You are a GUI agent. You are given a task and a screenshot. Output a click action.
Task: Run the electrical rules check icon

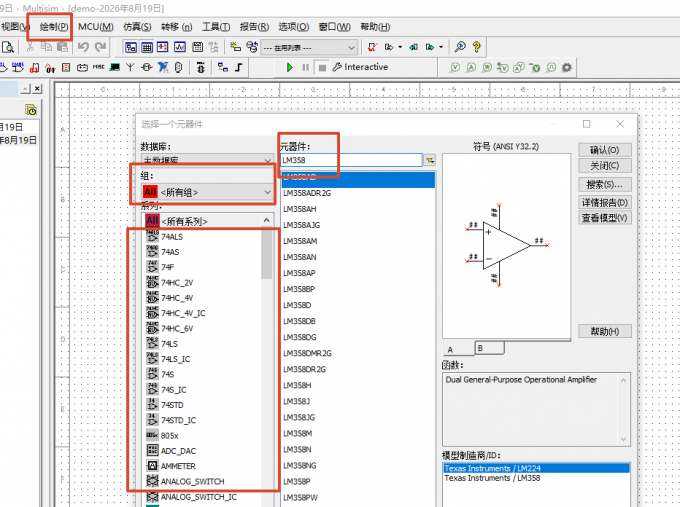click(372, 47)
